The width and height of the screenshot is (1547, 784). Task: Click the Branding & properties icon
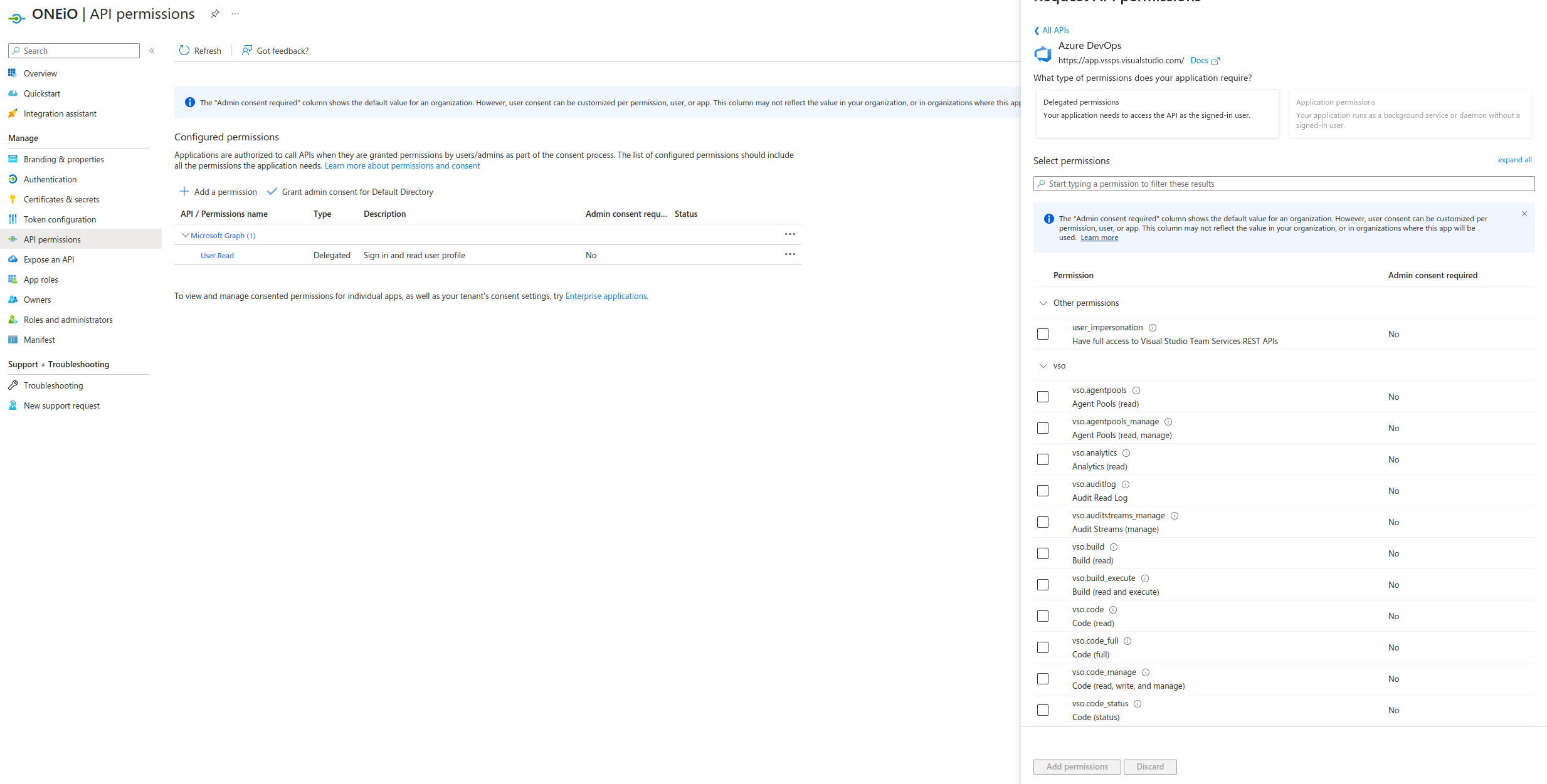13,159
